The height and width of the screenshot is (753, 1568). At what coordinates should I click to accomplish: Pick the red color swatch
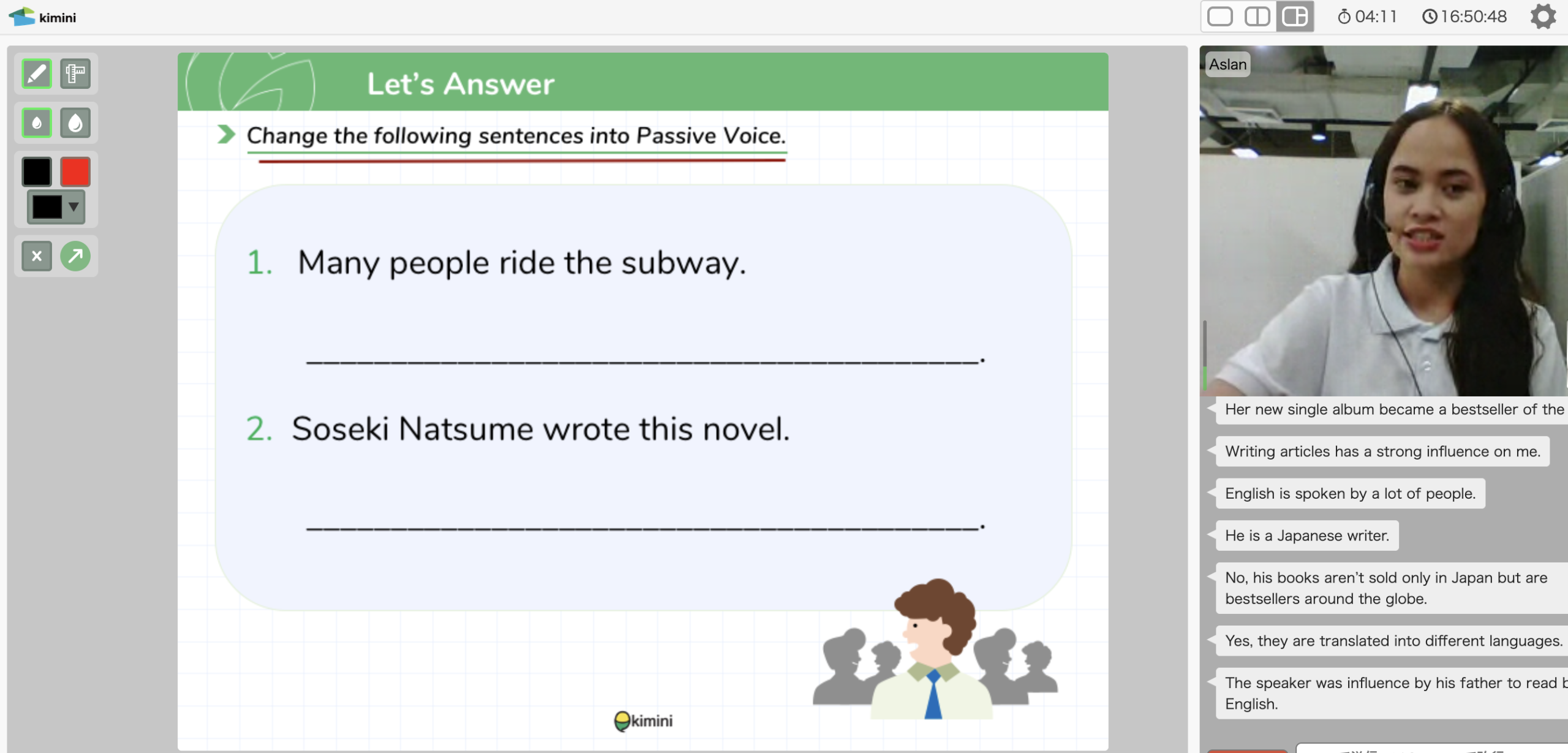(x=75, y=172)
